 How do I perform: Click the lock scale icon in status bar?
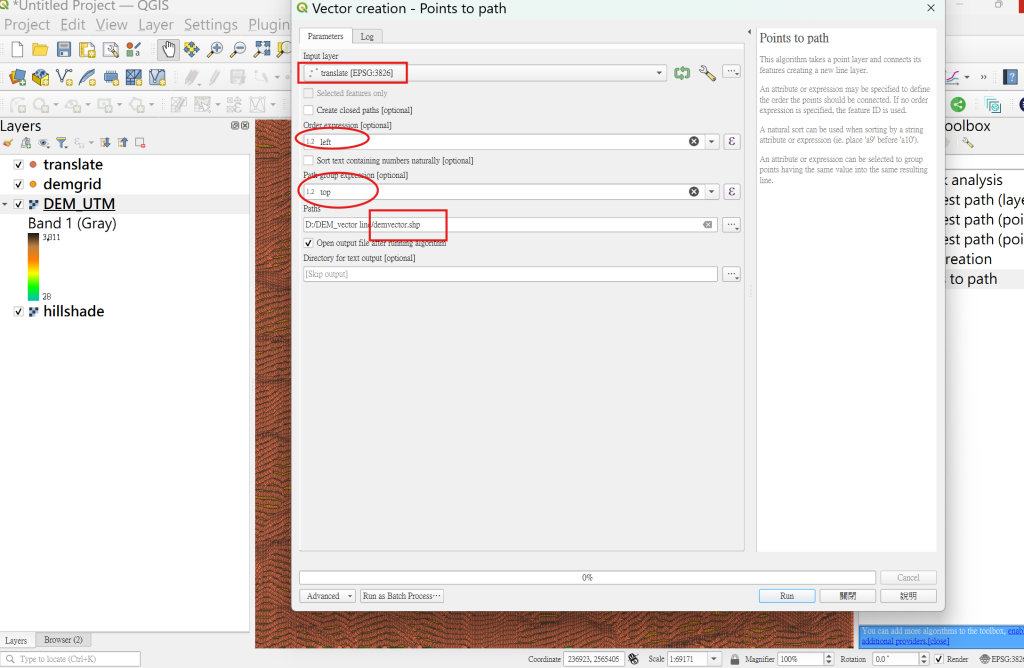(735, 659)
